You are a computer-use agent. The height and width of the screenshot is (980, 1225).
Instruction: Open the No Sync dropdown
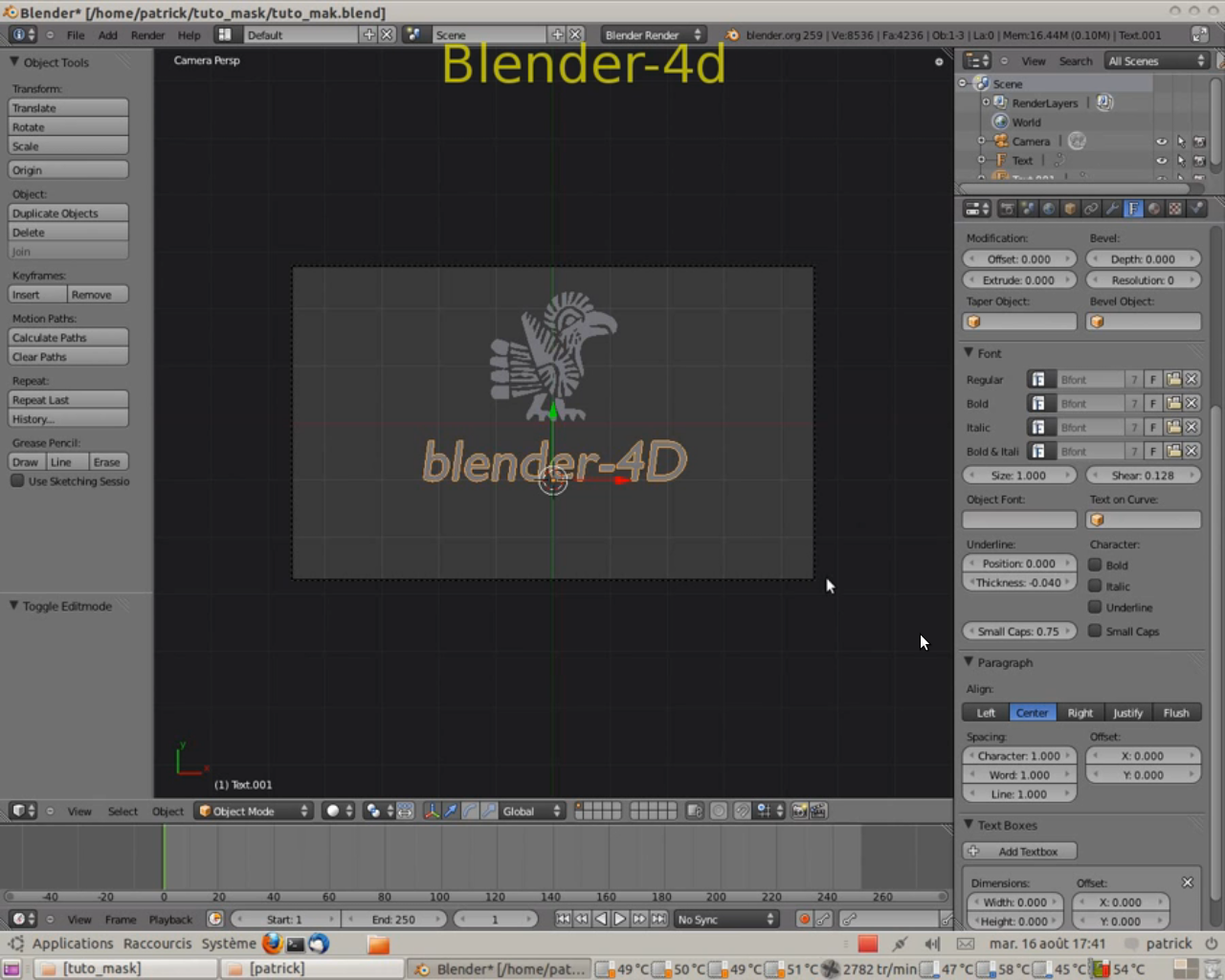coord(726,919)
